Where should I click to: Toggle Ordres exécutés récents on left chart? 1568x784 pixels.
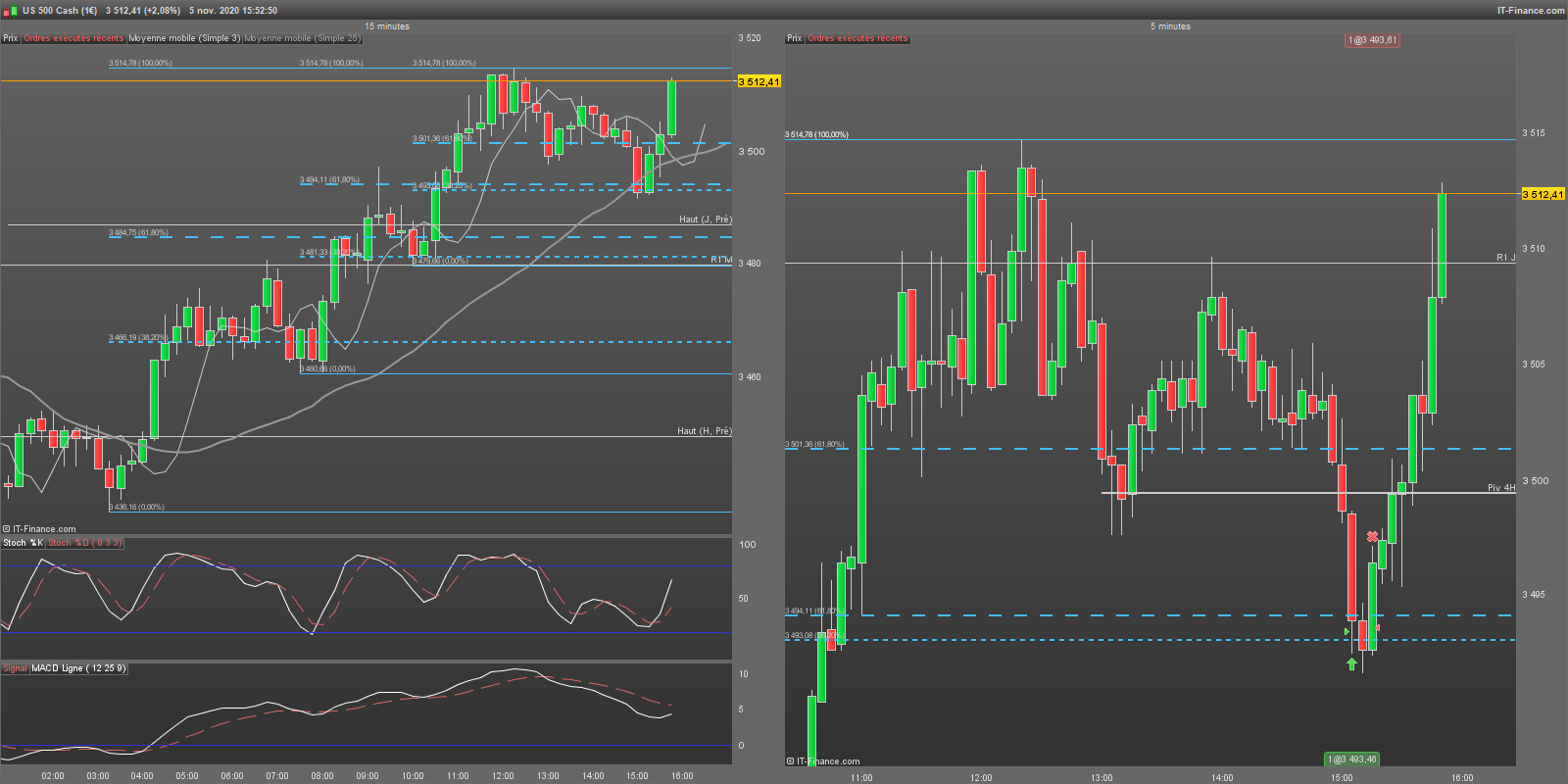tap(73, 38)
